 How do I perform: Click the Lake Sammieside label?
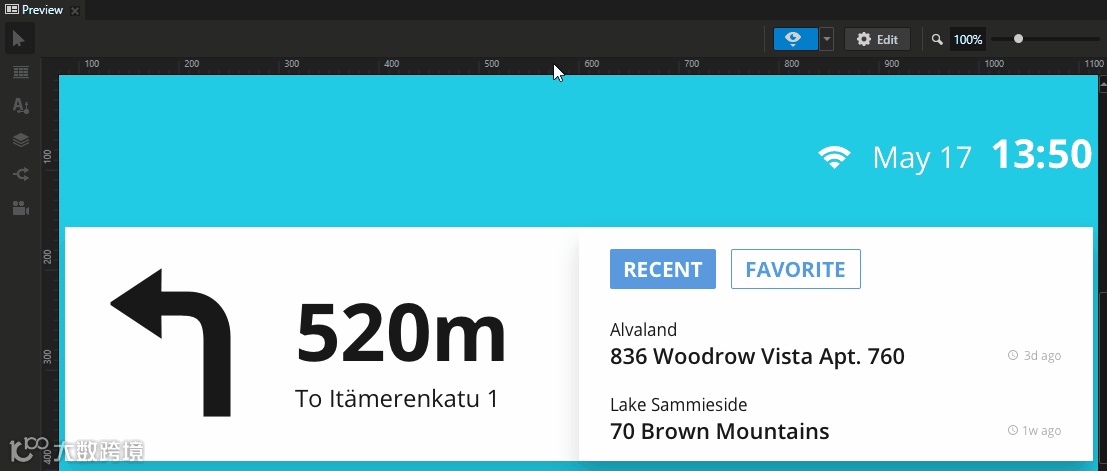pos(678,405)
